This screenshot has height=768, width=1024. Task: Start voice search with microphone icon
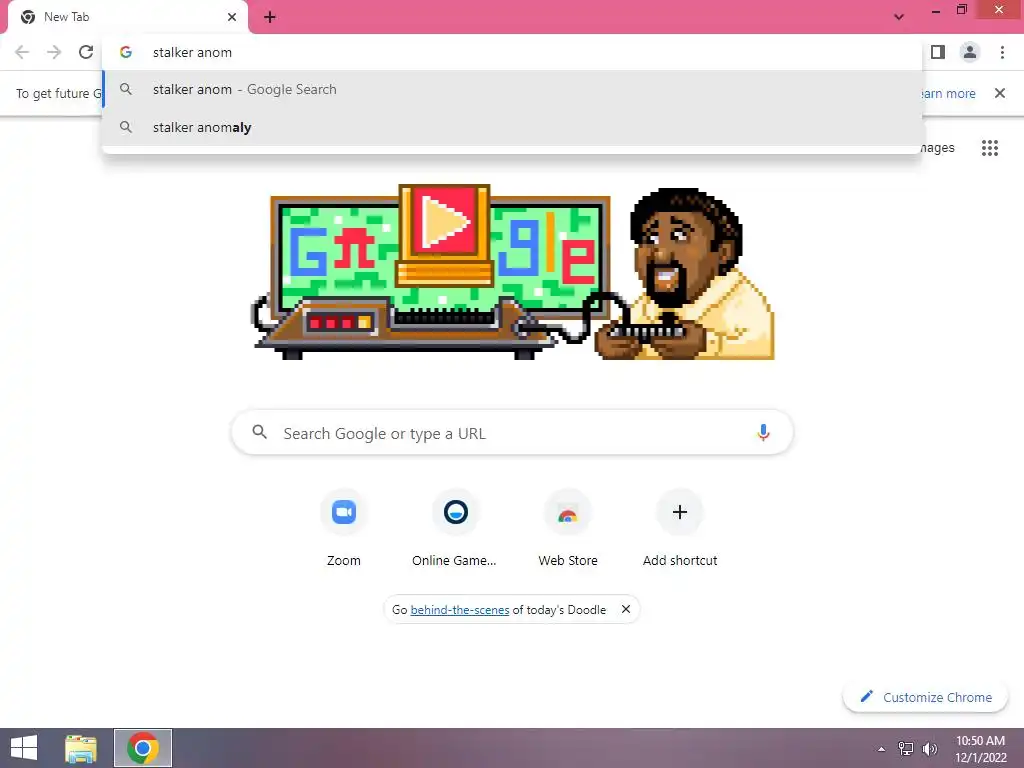(x=763, y=432)
